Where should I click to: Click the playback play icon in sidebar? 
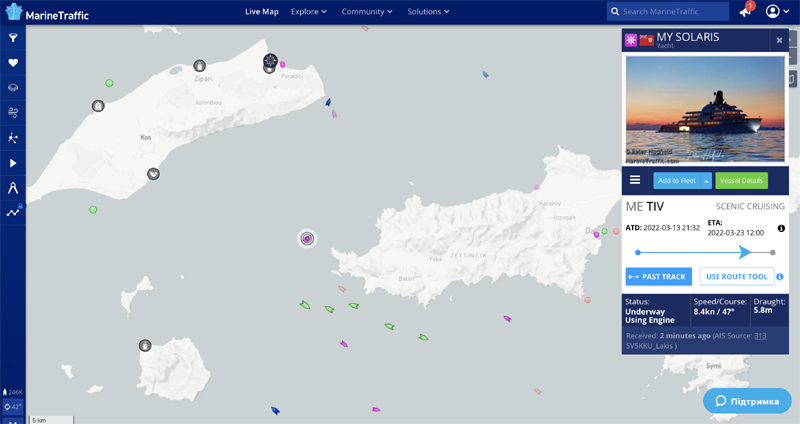(13, 162)
